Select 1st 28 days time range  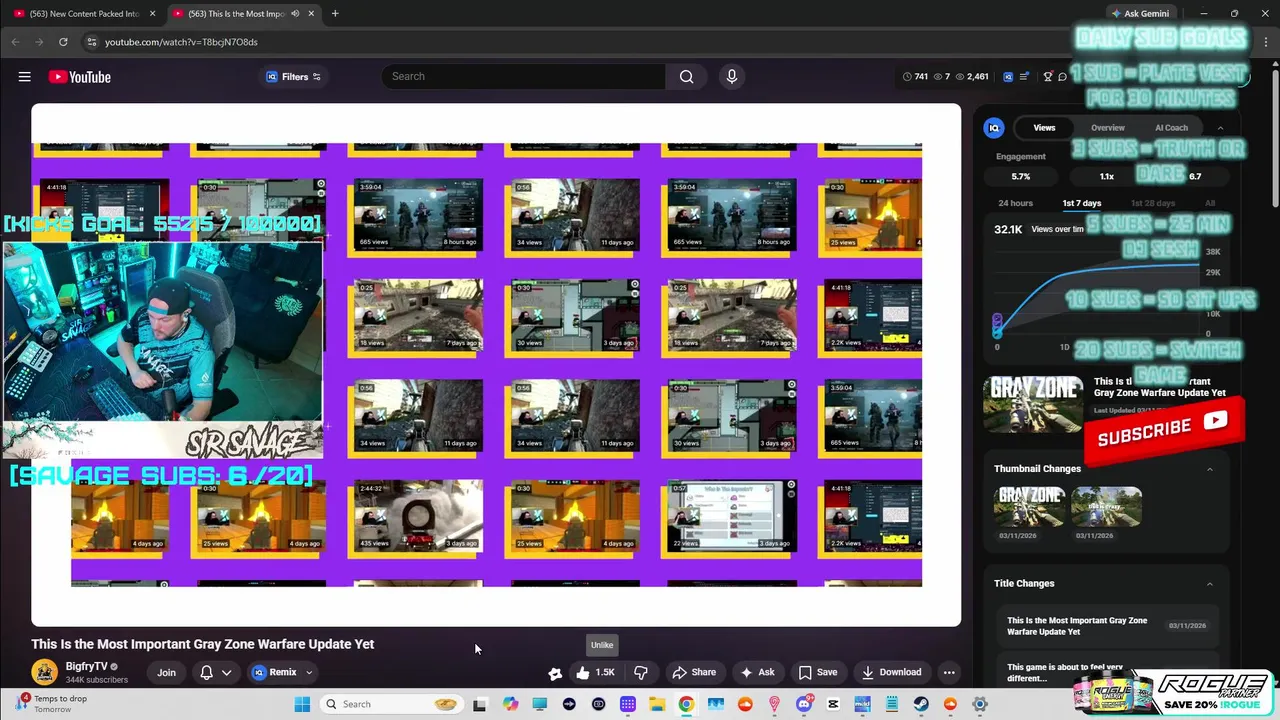(1152, 203)
